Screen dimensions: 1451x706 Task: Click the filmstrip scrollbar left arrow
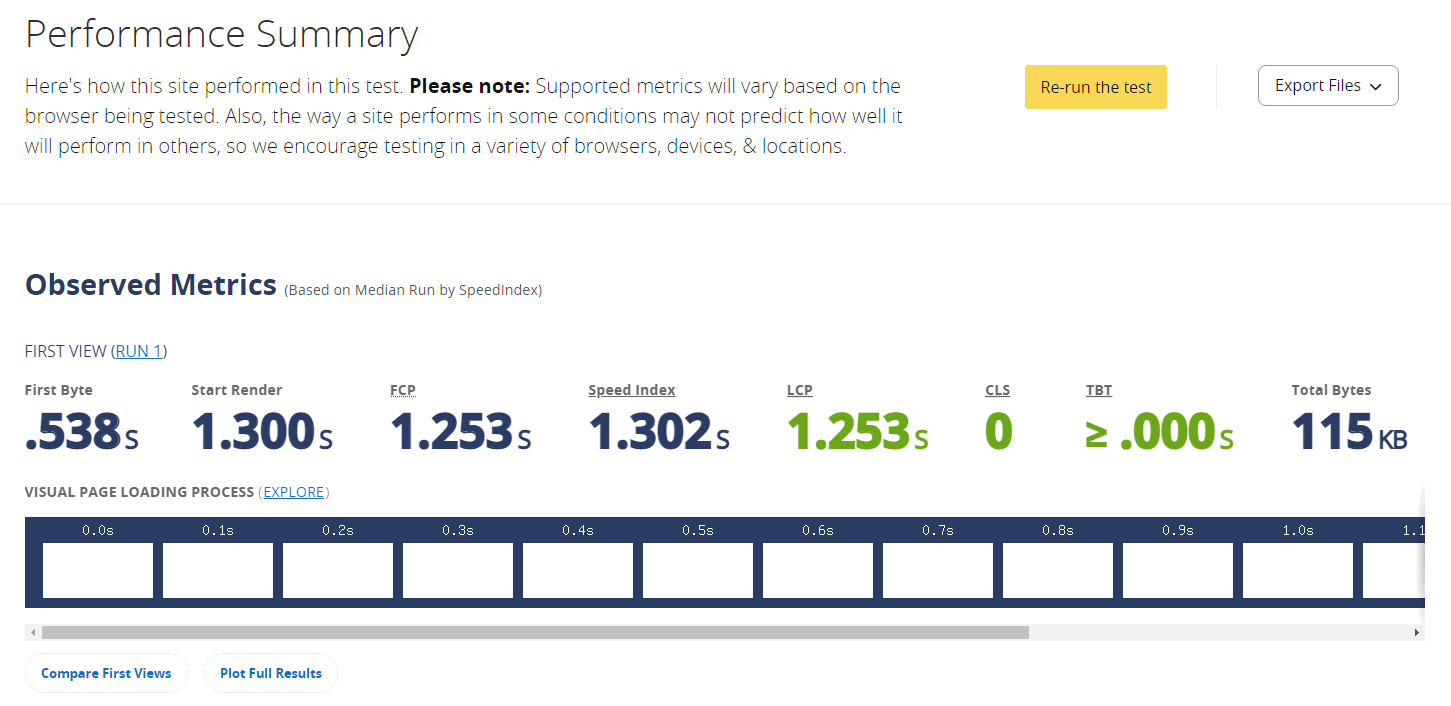point(33,633)
